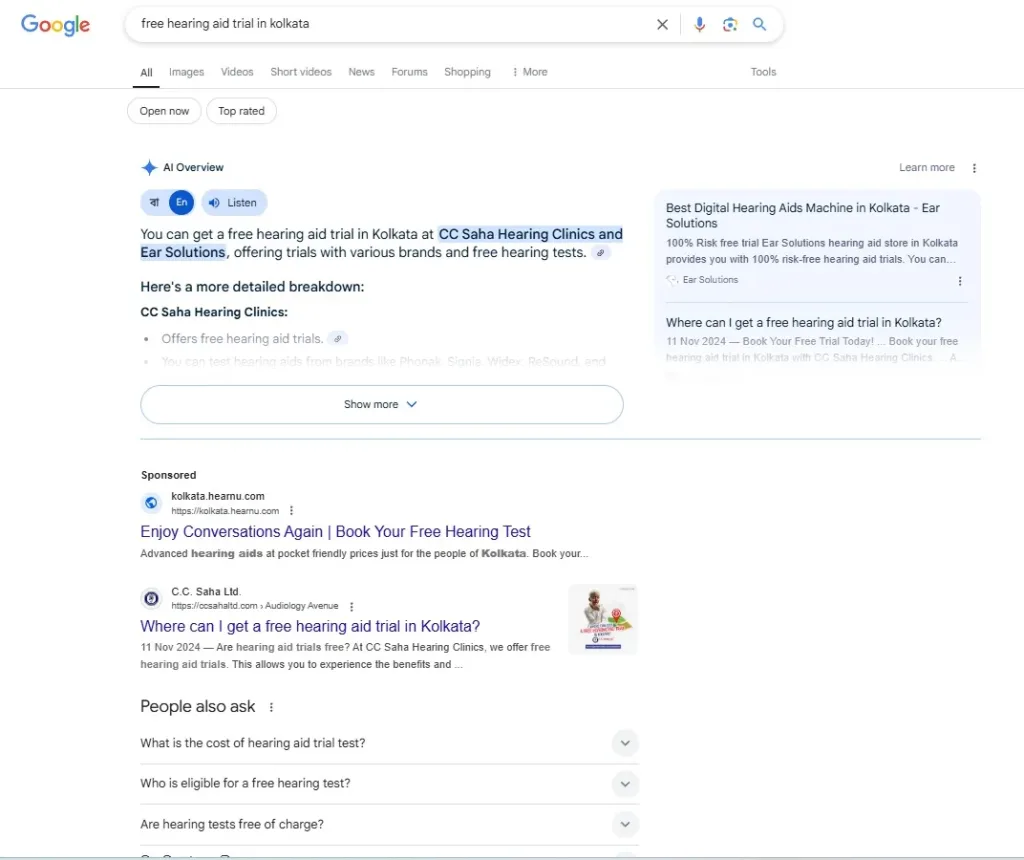Expand the question about hearing aid trial test cost
The image size is (1024, 860).
pos(625,742)
